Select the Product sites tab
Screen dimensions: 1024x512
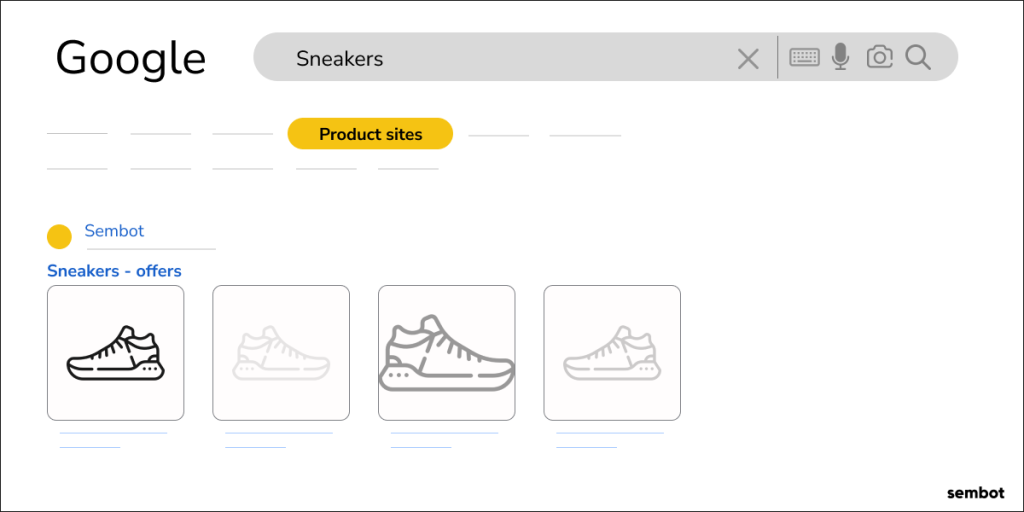pyautogui.click(x=370, y=134)
